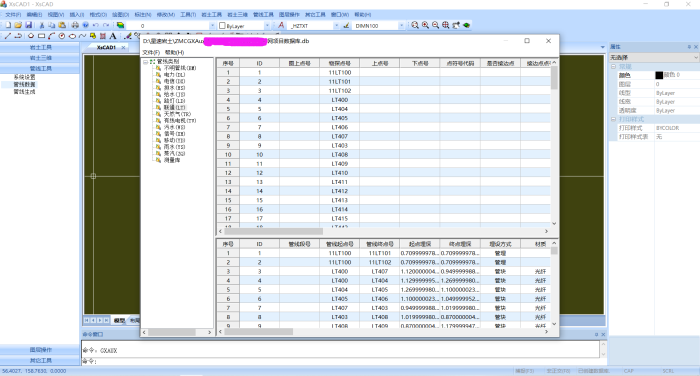
Task: Collapse the 管线类别 tree root node
Action: pyautogui.click(x=146, y=62)
